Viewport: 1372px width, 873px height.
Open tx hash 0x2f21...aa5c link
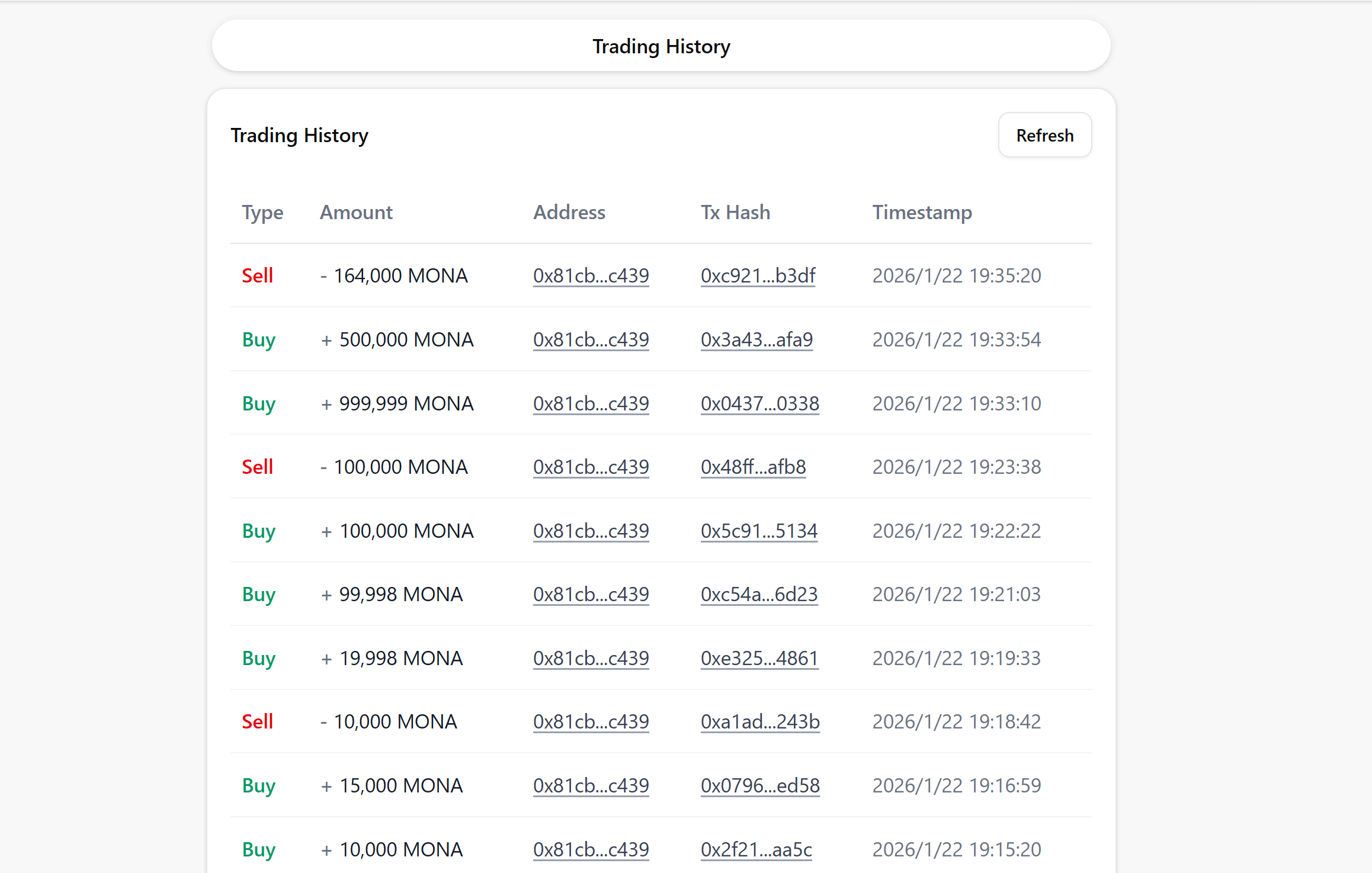(x=756, y=849)
